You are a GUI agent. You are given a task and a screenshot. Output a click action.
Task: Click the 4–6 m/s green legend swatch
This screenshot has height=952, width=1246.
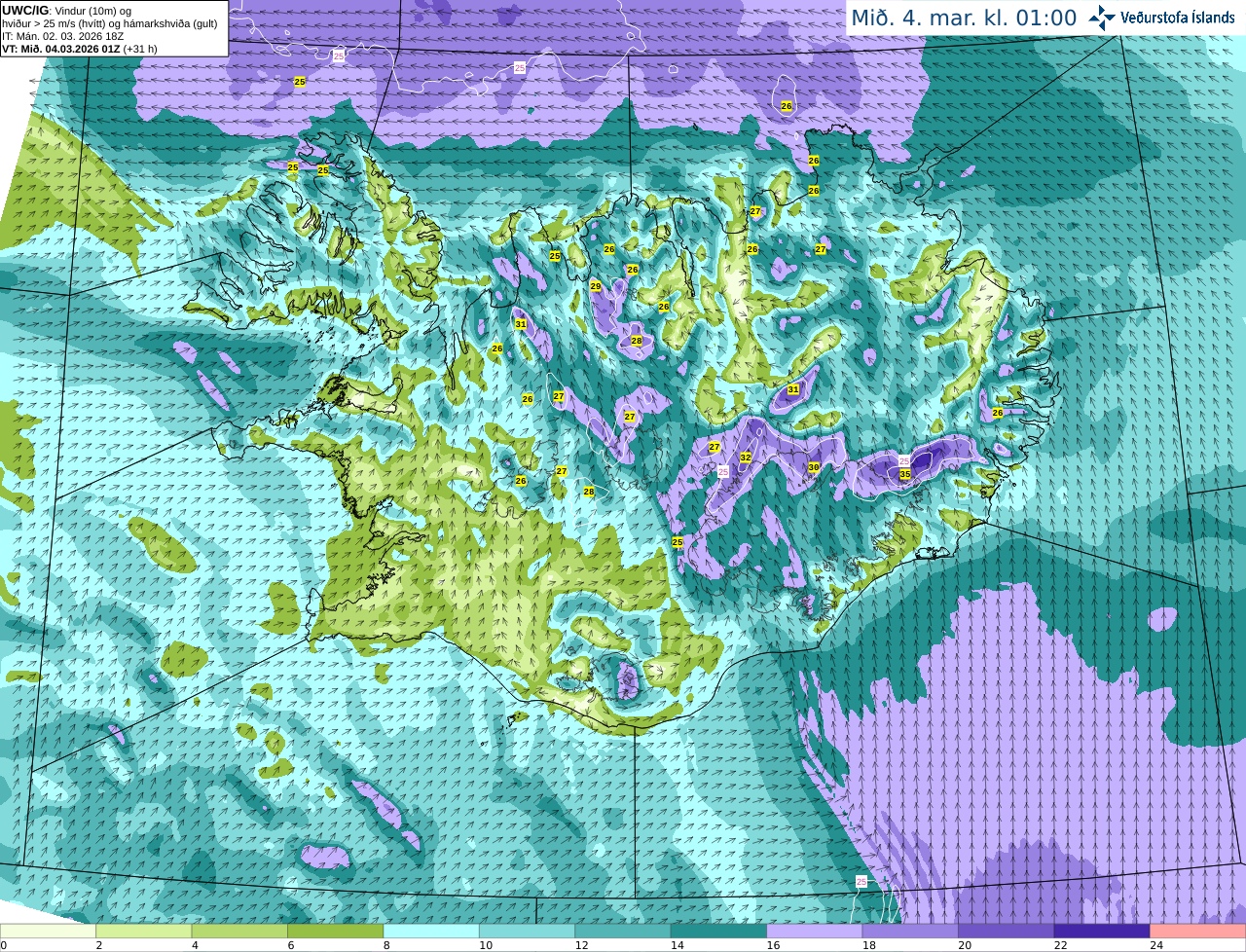(x=239, y=932)
